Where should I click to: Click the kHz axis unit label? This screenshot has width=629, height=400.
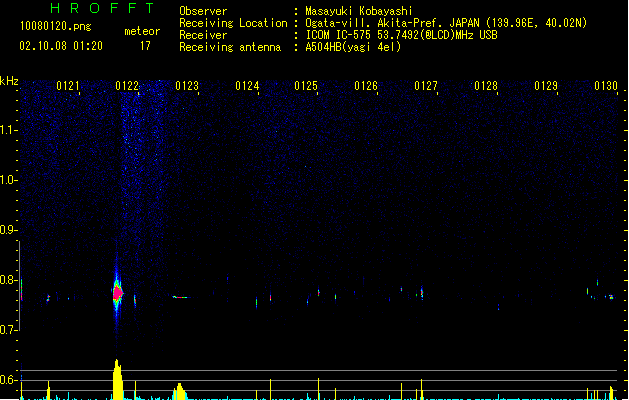tap(9, 81)
